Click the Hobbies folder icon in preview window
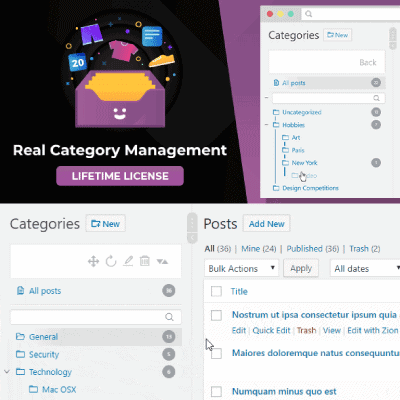400x400 pixels. [276, 125]
